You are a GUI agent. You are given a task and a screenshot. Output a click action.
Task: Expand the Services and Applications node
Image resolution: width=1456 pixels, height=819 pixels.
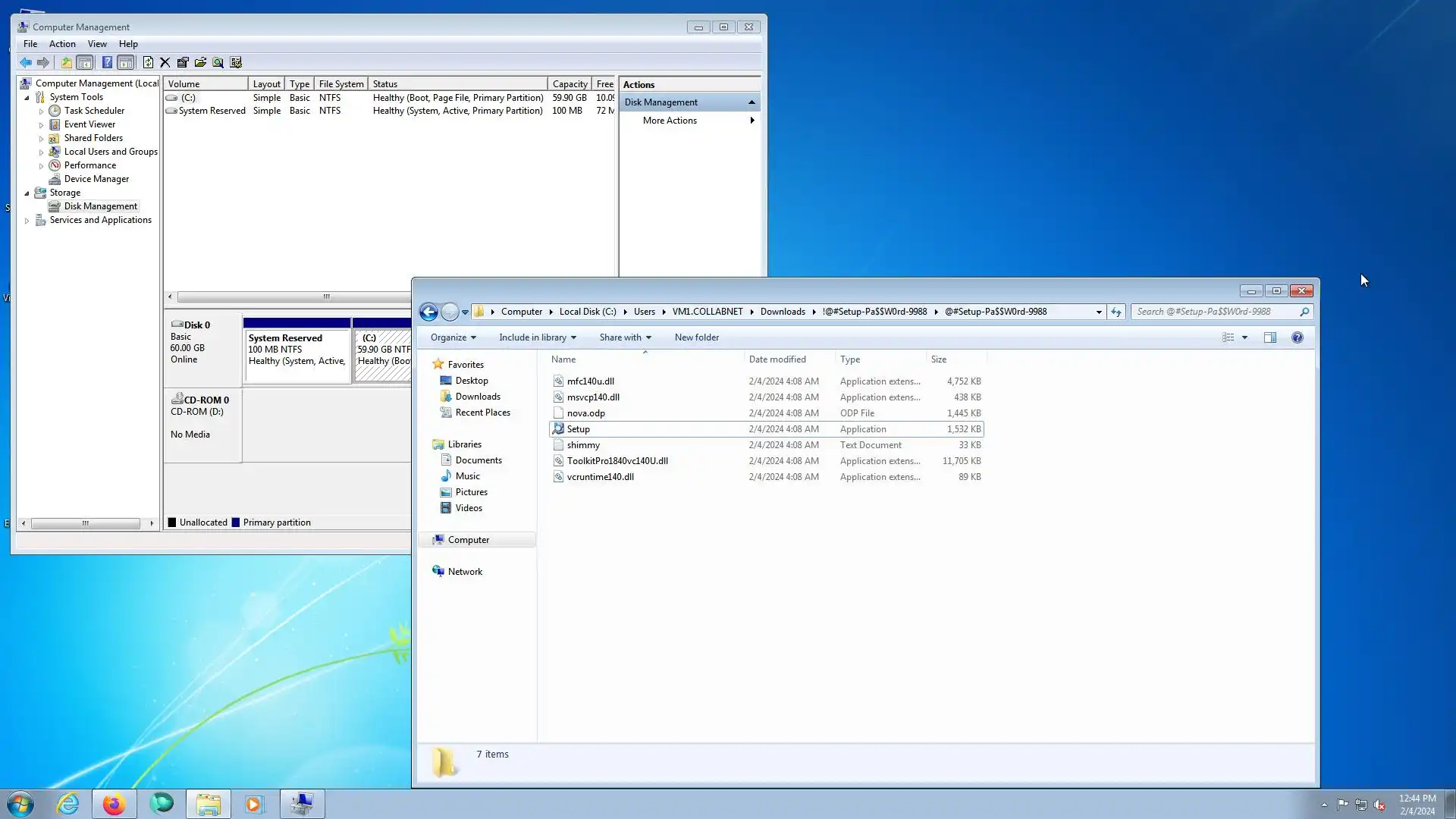coord(27,221)
